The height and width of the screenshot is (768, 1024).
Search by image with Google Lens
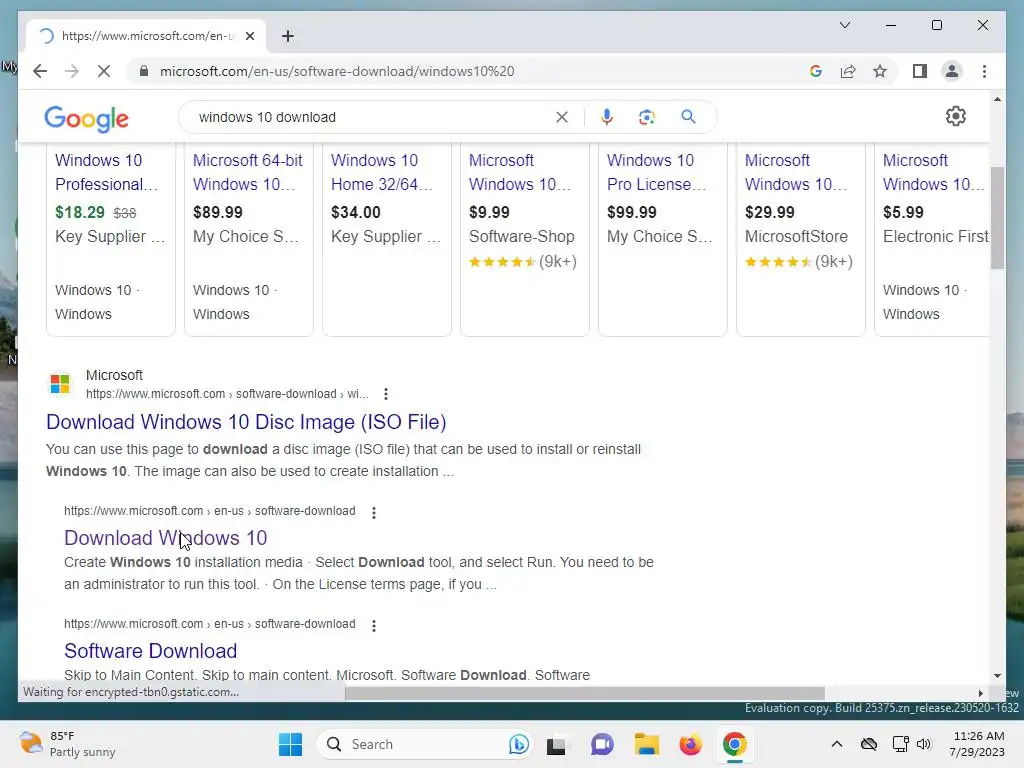click(x=647, y=117)
